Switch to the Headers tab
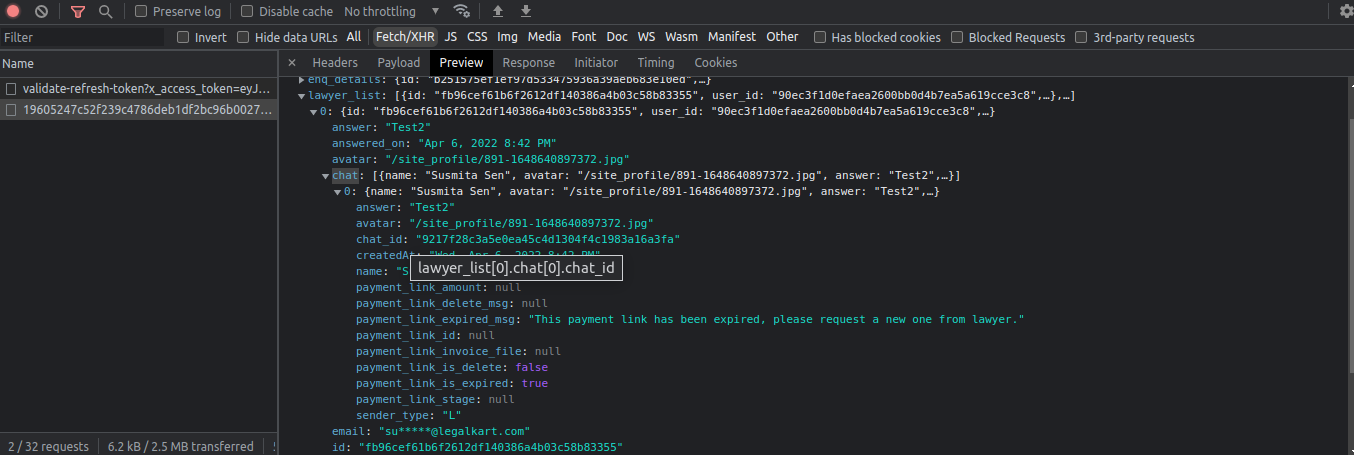Image resolution: width=1354 pixels, height=455 pixels. coord(334,63)
